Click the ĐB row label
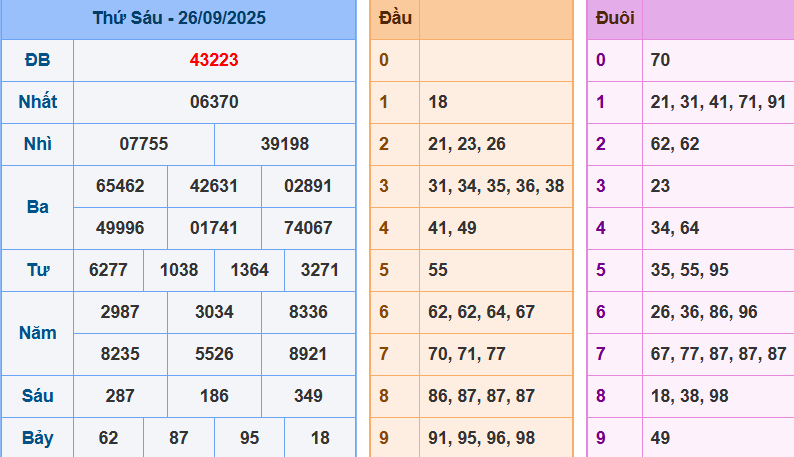Image resolution: width=794 pixels, height=457 pixels. pyautogui.click(x=37, y=60)
